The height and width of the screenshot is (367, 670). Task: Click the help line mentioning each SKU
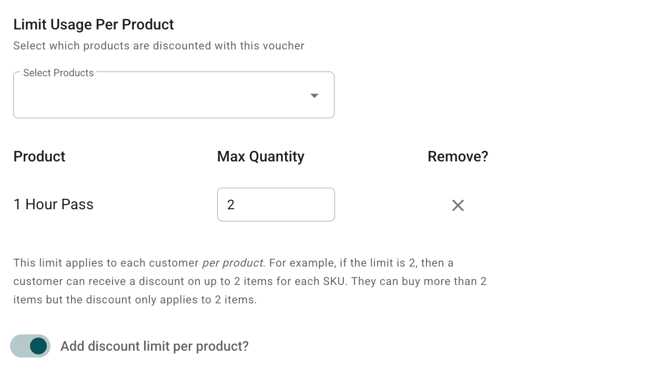point(250,281)
